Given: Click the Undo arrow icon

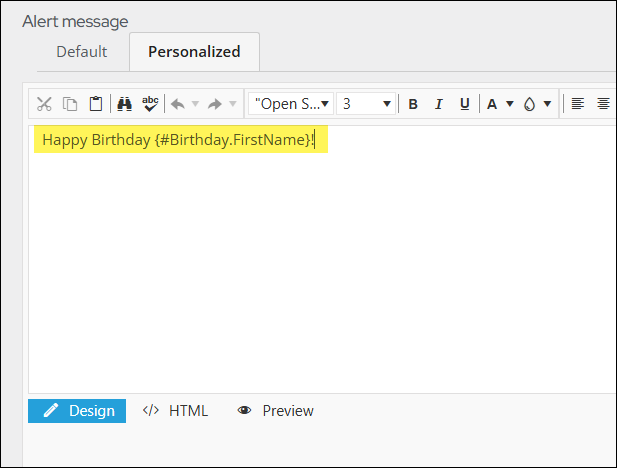Looking at the screenshot, I should click(x=178, y=104).
